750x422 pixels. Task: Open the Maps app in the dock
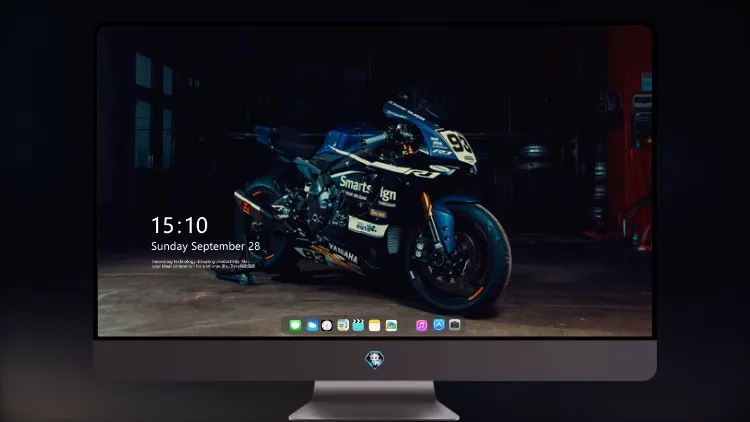pyautogui.click(x=342, y=325)
